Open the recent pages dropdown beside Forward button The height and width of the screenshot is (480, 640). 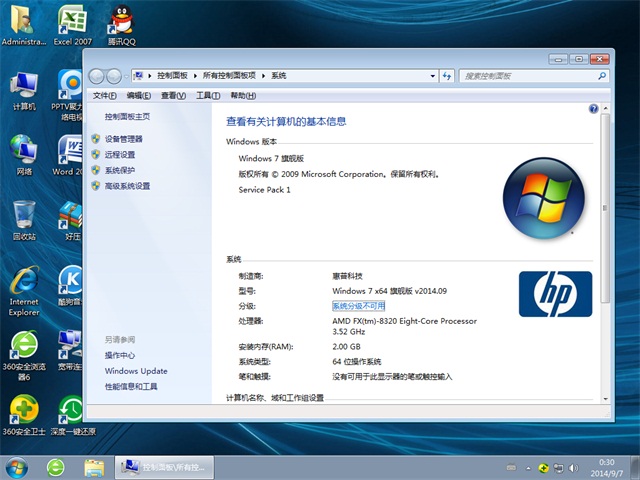point(127,75)
